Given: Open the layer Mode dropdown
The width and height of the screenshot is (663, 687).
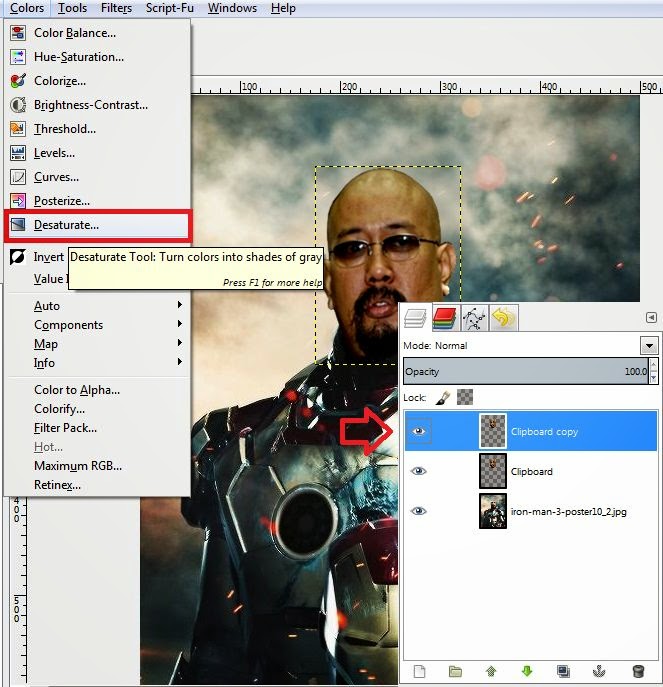Looking at the screenshot, I should pos(649,346).
